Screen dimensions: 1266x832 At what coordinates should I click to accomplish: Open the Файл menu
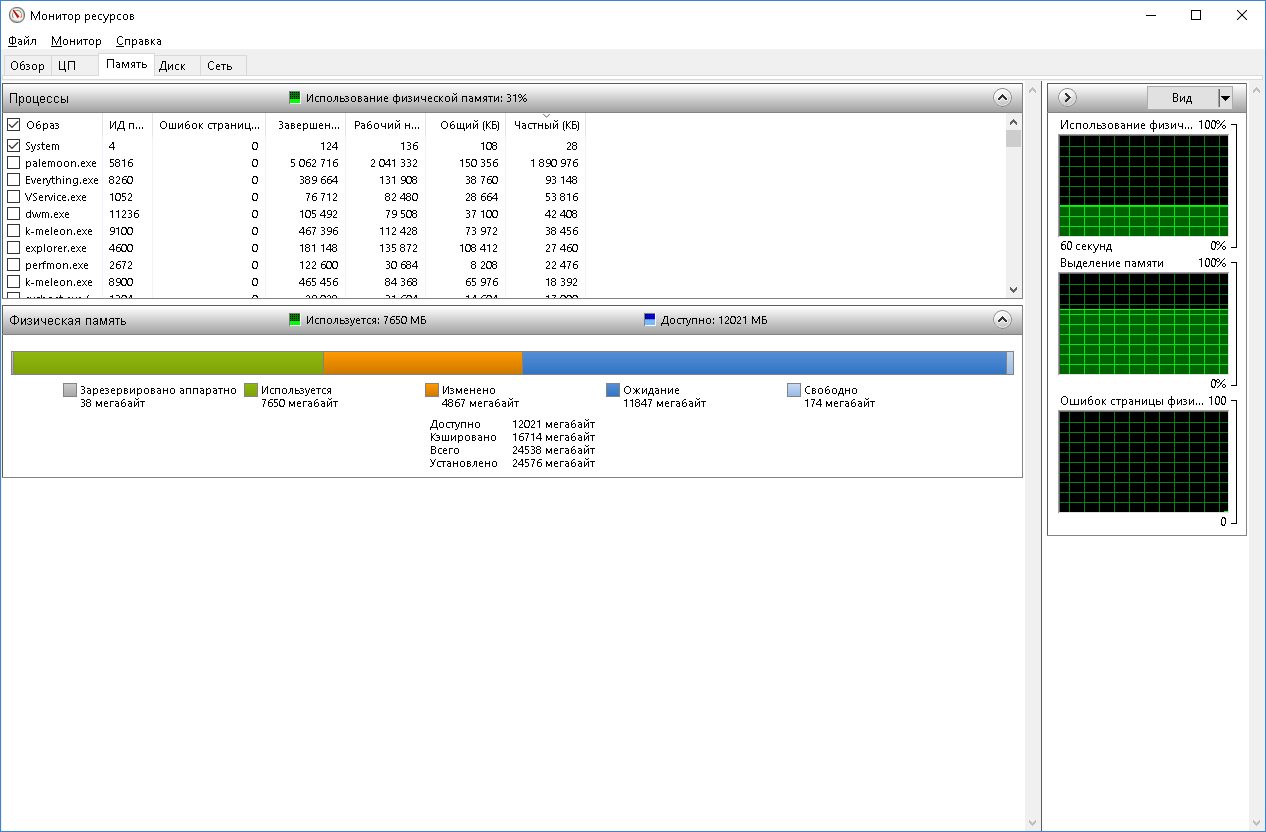(x=22, y=41)
